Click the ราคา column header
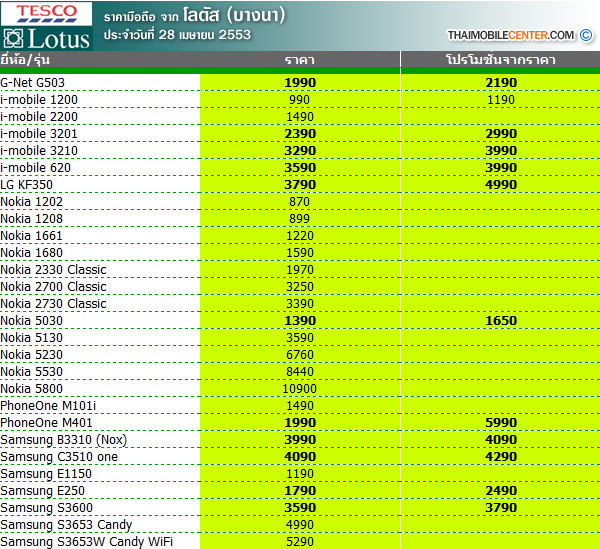This screenshot has height=549, width=600. click(300, 60)
